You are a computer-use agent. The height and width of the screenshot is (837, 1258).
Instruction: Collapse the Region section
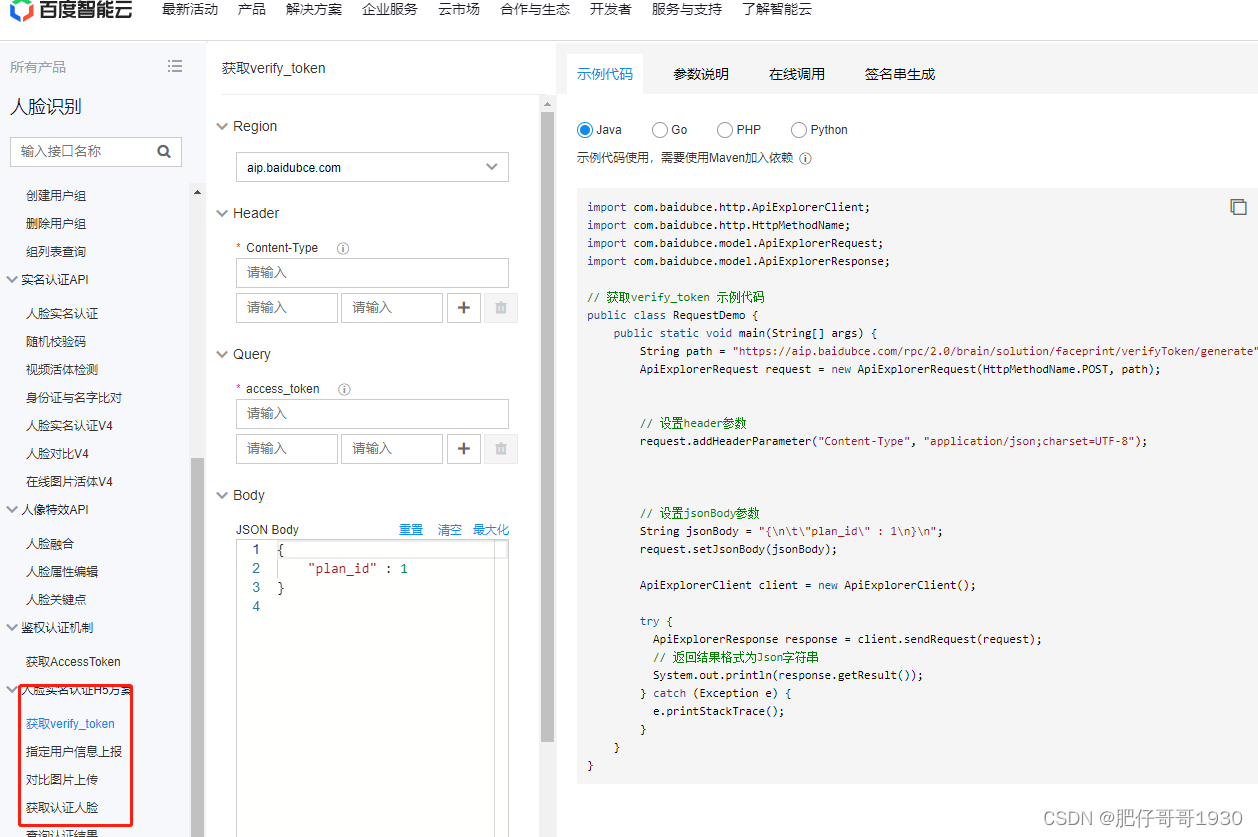223,127
